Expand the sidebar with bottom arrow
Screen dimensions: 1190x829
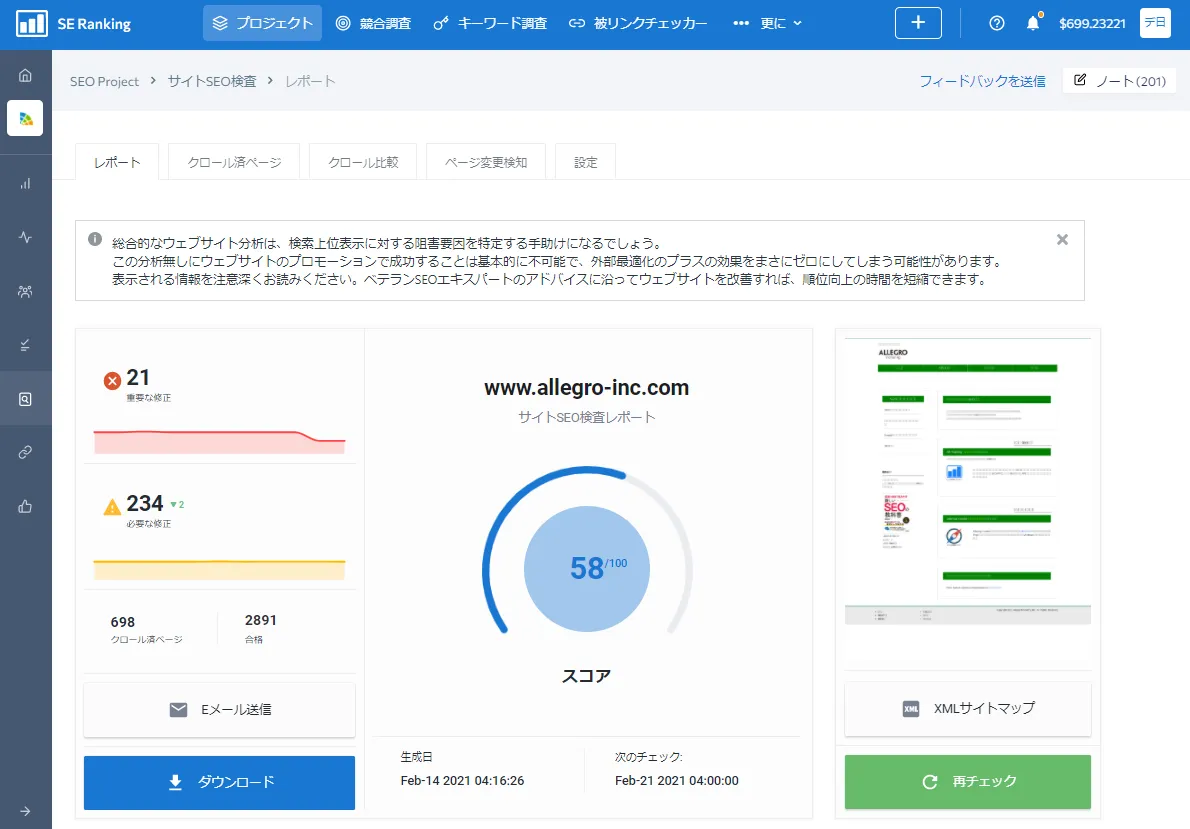tap(25, 811)
